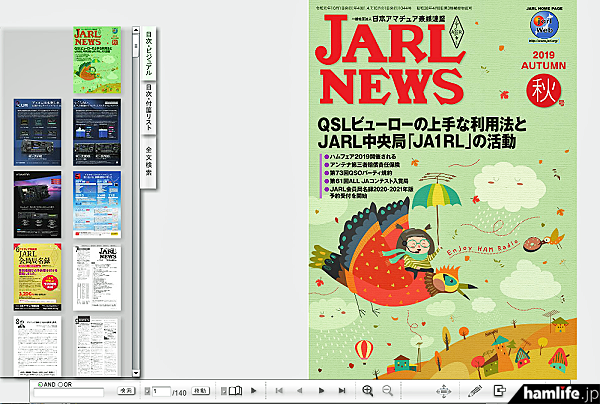Go to the previous page
Screen dimensions: 600x404
tap(299, 391)
